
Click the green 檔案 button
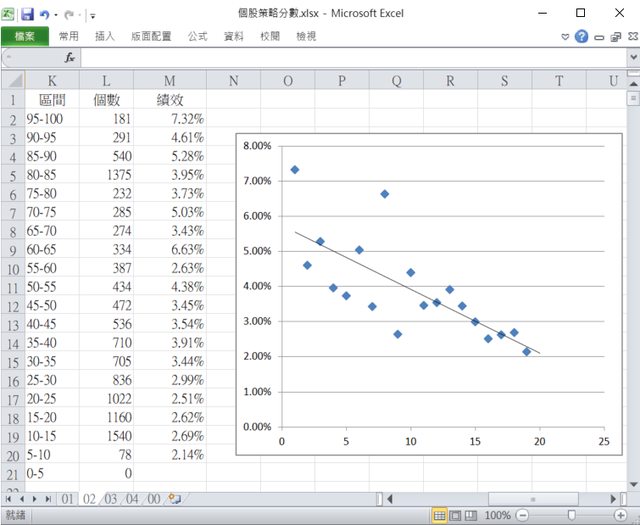[x=24, y=36]
